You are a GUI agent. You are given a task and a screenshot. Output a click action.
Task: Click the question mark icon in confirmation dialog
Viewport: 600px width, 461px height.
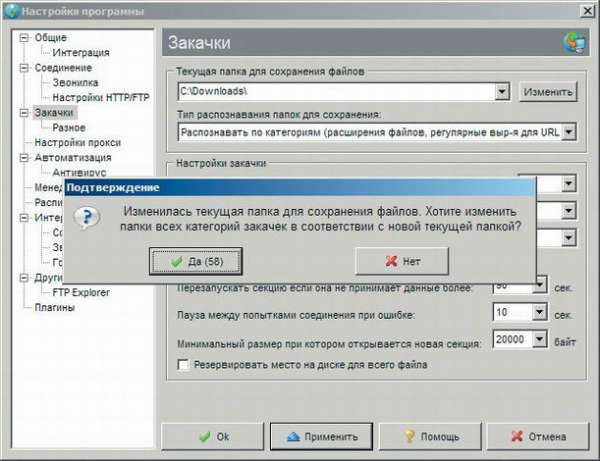click(x=87, y=219)
